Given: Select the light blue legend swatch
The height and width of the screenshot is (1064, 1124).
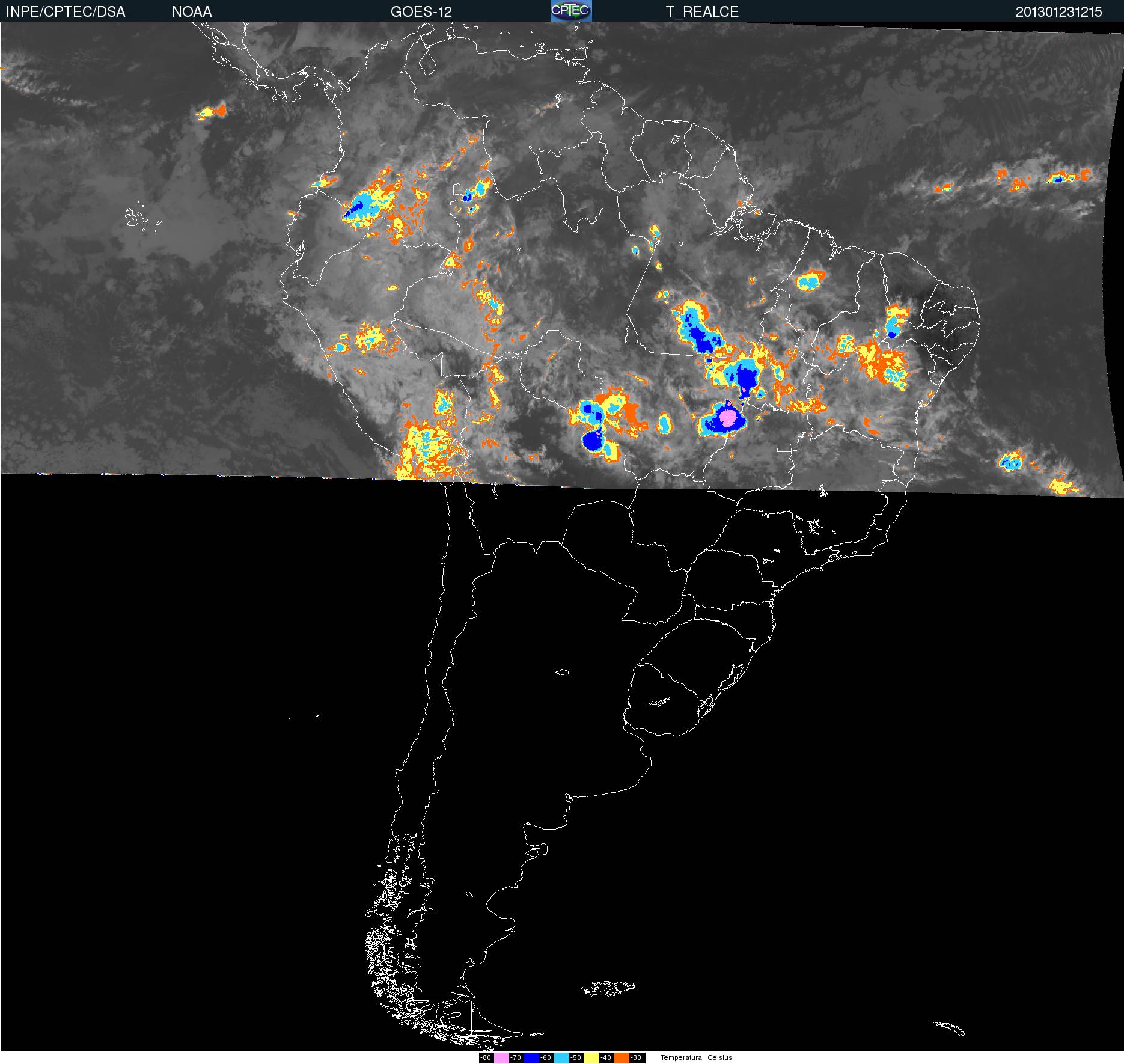Looking at the screenshot, I should click(x=561, y=1057).
